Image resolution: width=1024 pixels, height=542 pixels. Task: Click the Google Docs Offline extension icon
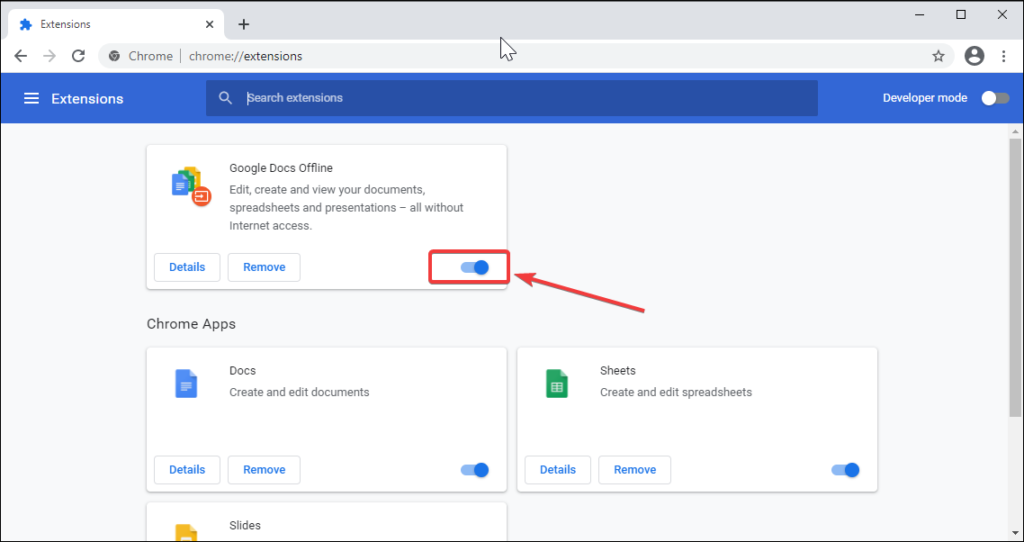(x=191, y=187)
